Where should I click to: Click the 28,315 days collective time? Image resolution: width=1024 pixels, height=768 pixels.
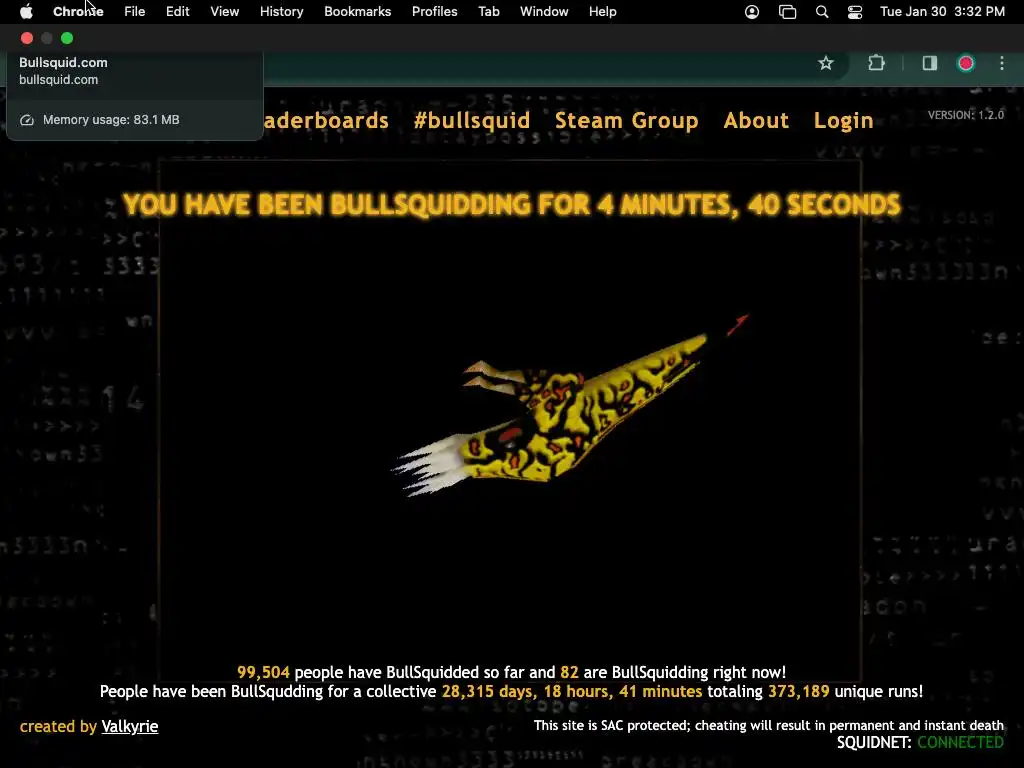pos(571,691)
